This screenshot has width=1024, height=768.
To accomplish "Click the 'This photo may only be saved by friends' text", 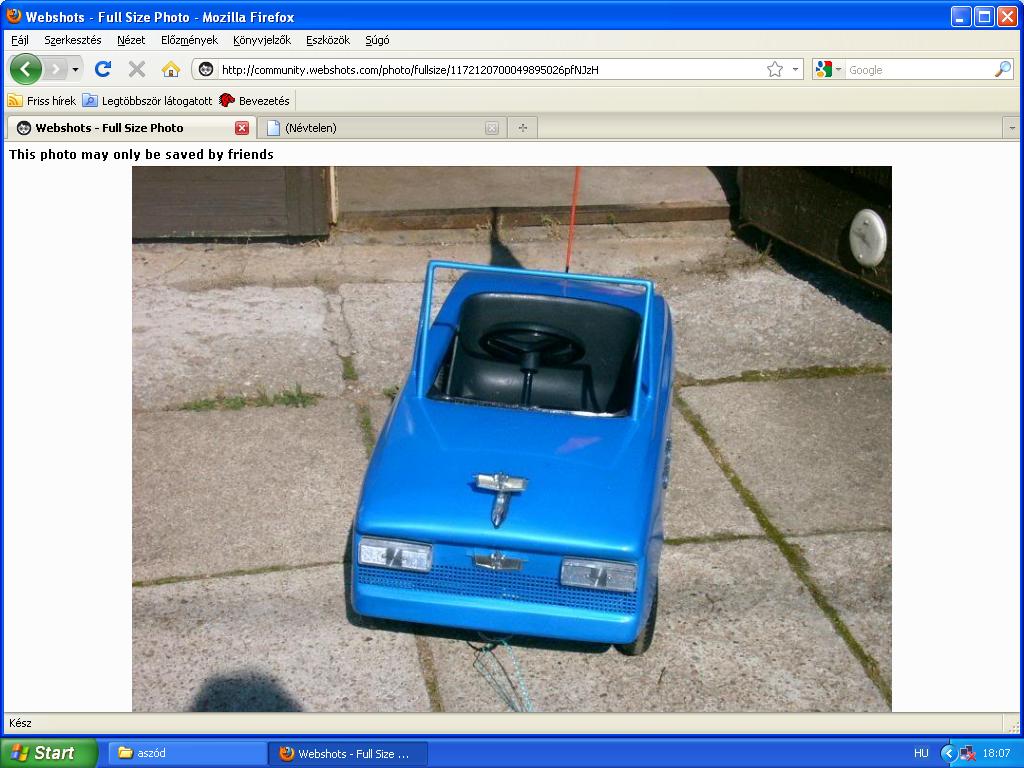I will pyautogui.click(x=141, y=154).
